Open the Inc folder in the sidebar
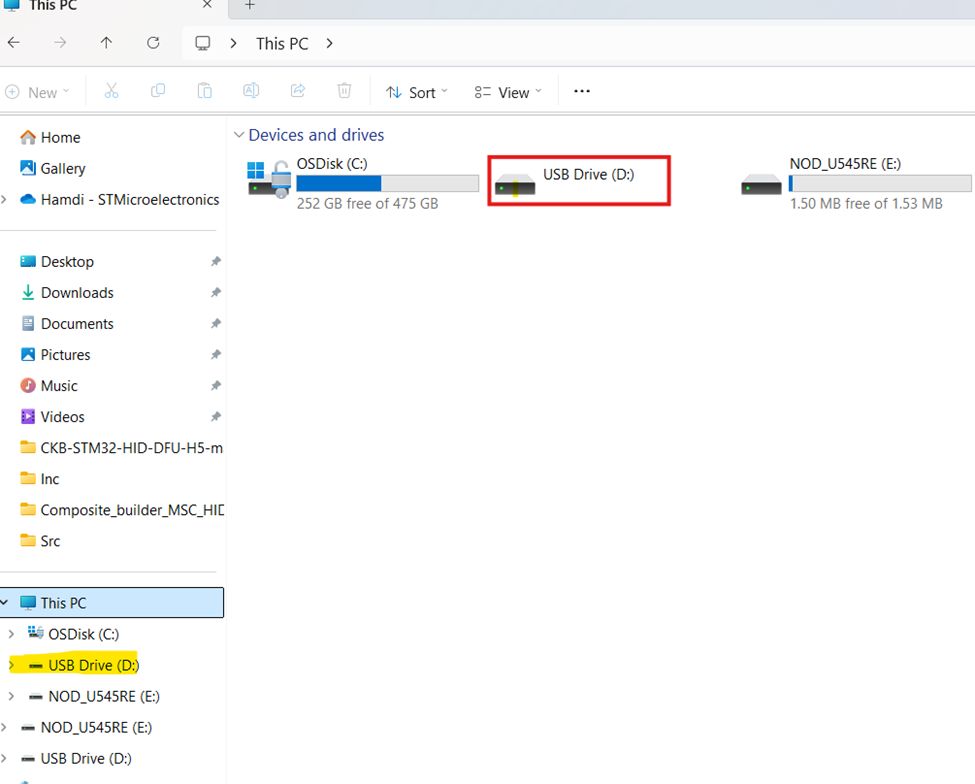Screen dimensions: 975x784 50,479
